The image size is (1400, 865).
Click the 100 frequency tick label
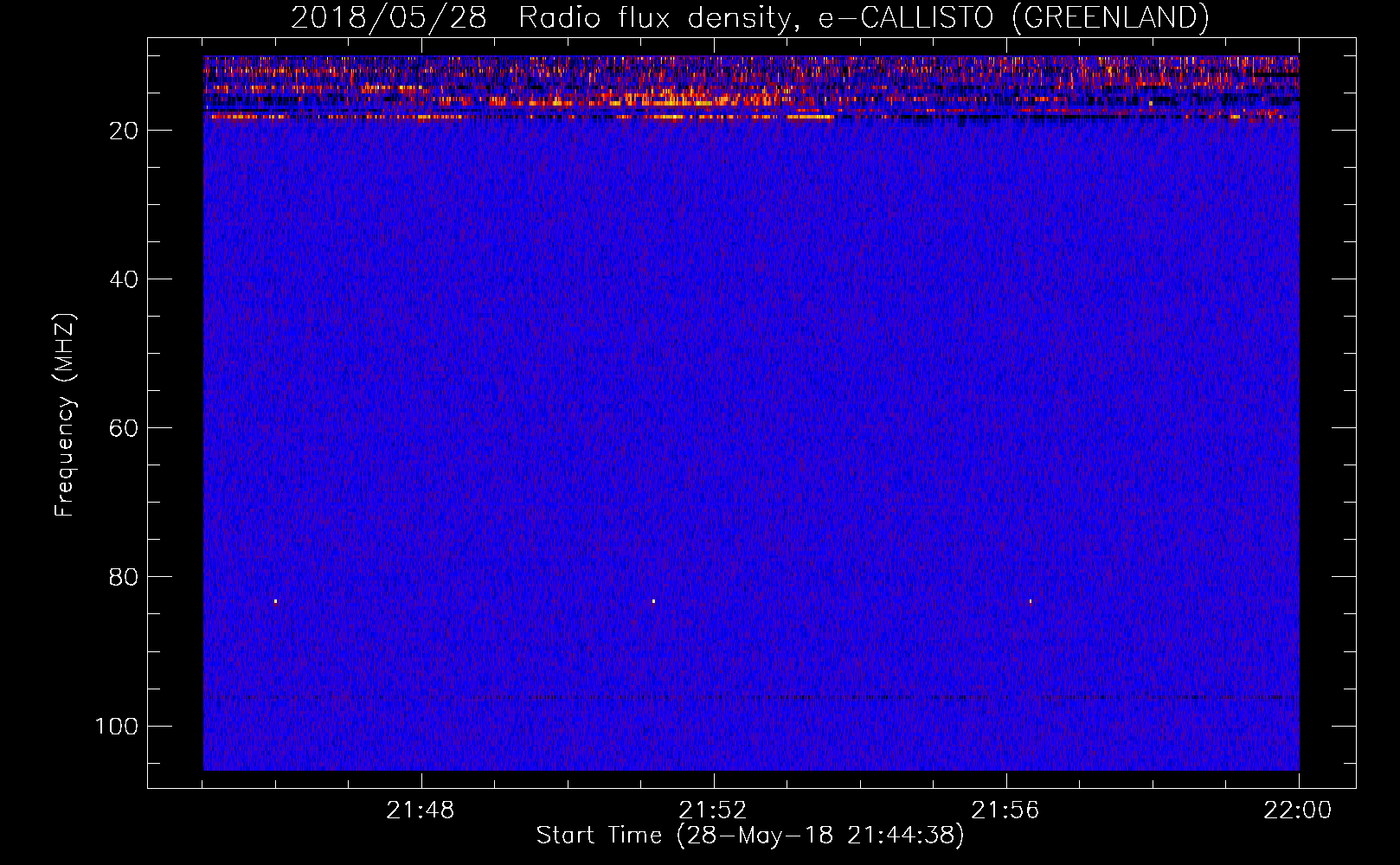(117, 726)
